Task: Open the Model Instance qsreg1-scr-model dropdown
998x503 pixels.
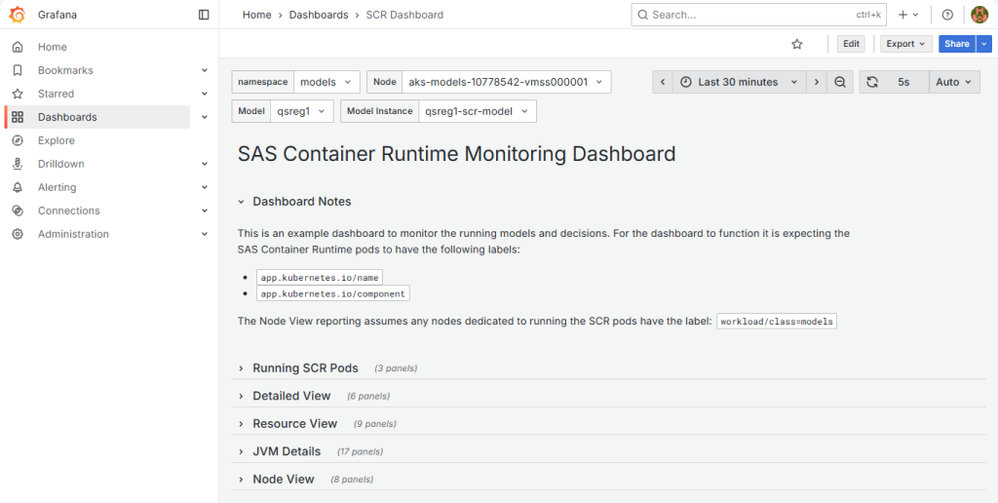Action: [477, 111]
